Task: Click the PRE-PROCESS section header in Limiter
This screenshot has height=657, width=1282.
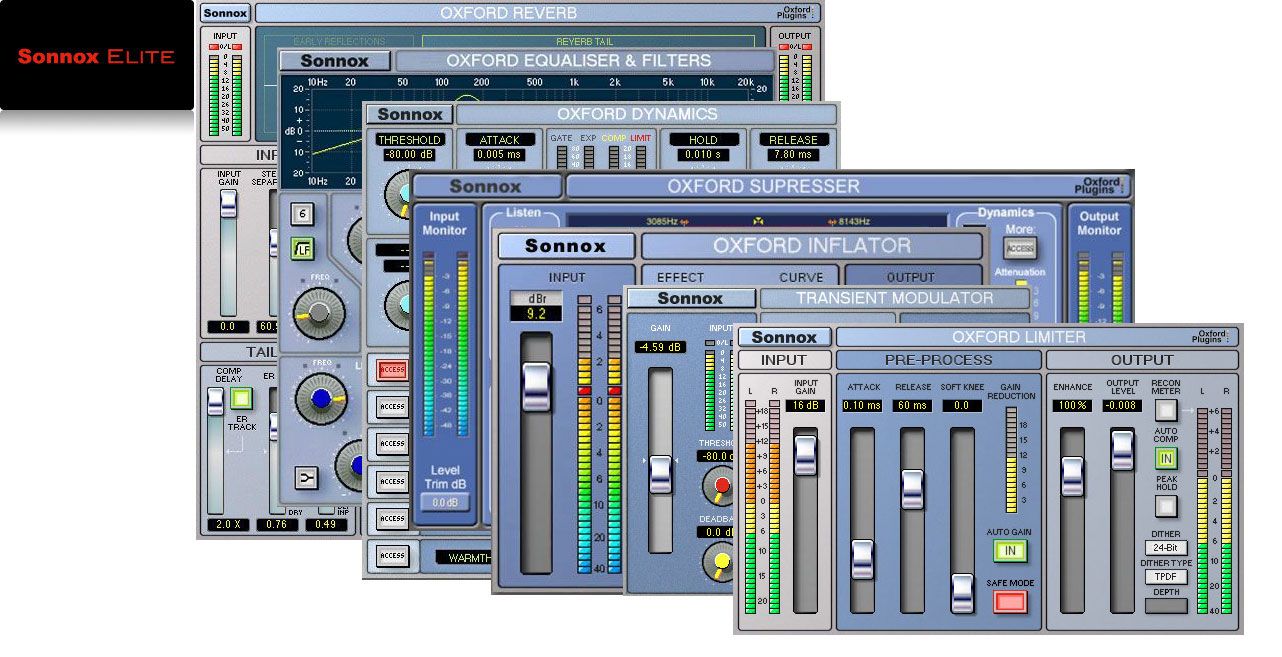Action: click(939, 360)
